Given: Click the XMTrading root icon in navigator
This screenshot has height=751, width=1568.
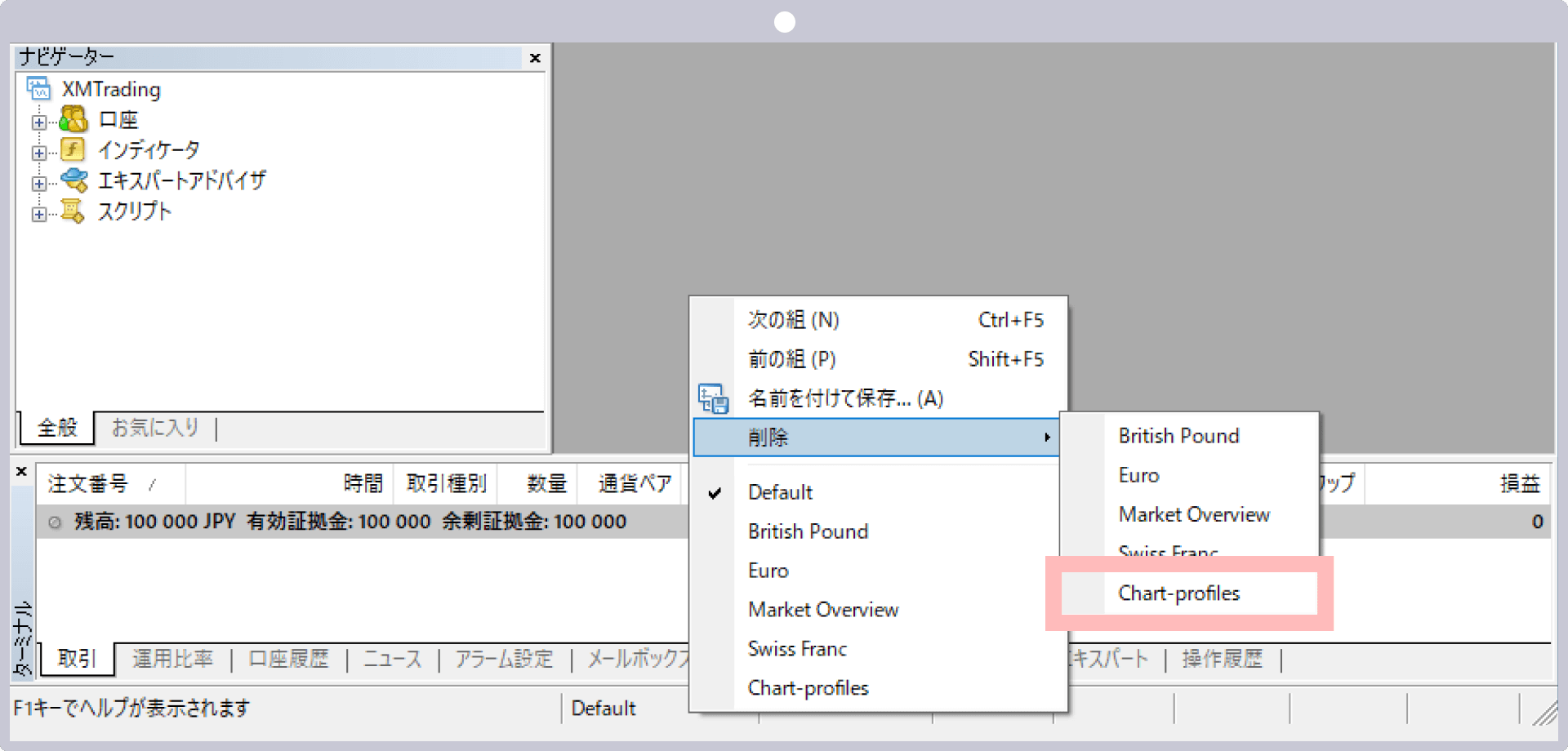Looking at the screenshot, I should click(38, 88).
